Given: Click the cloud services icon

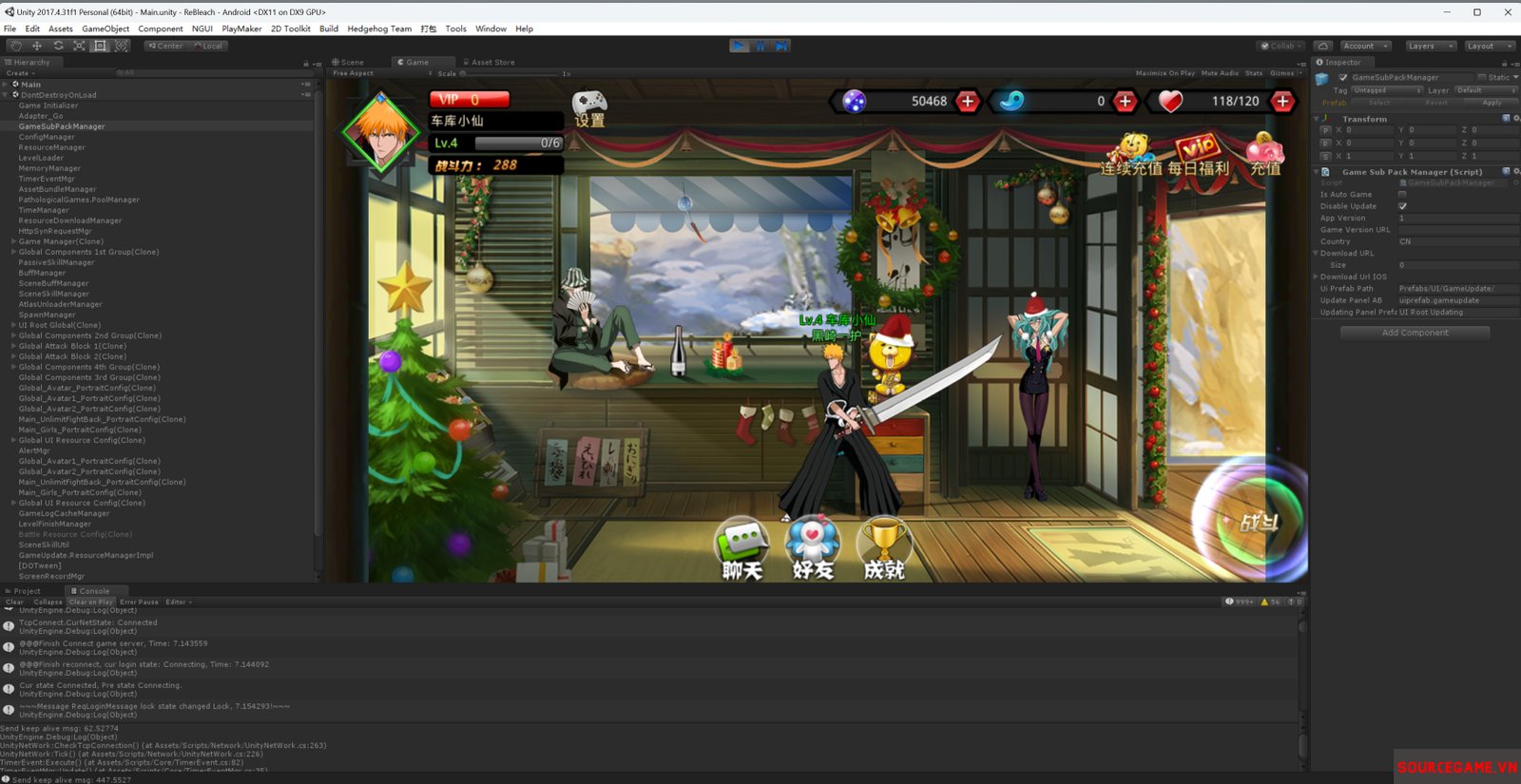Looking at the screenshot, I should pyautogui.click(x=1322, y=46).
